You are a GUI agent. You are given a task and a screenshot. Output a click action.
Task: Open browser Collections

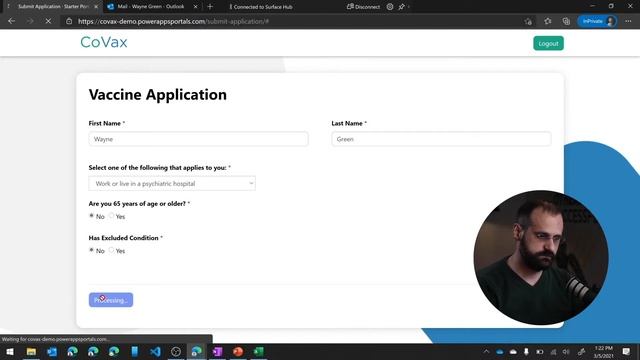(566, 21)
